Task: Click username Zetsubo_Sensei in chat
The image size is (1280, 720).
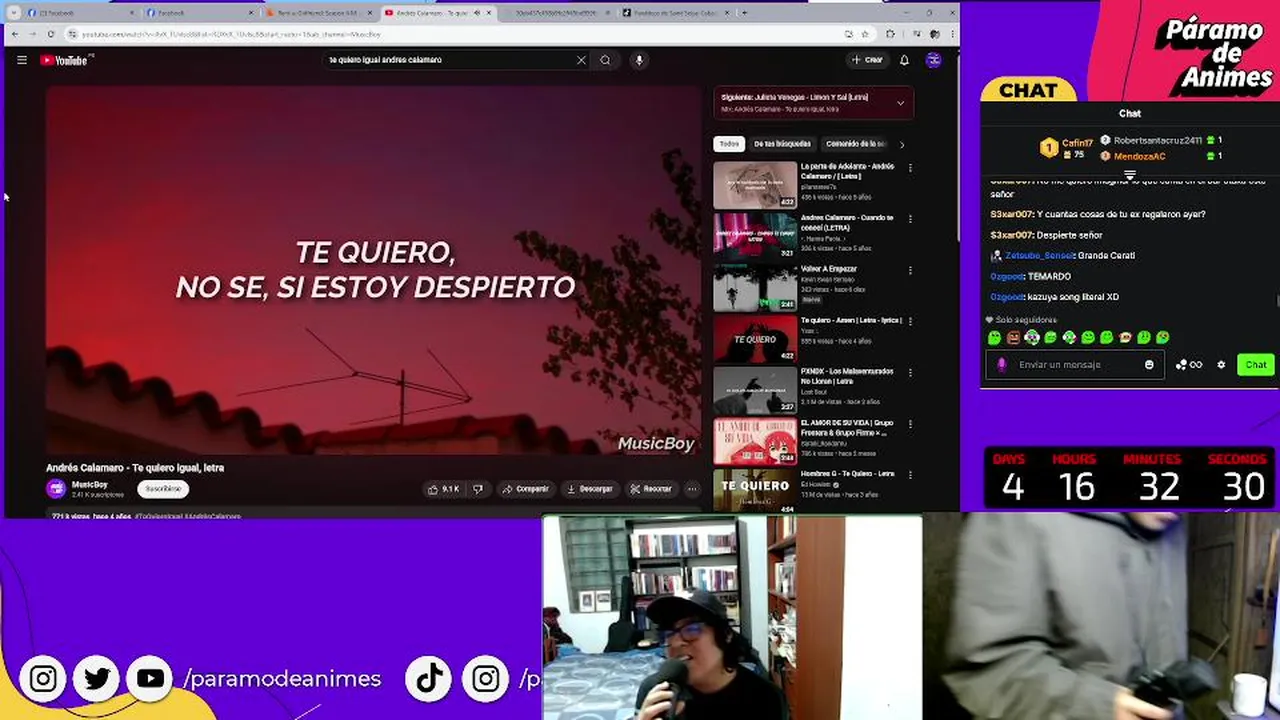Action: tap(1038, 256)
